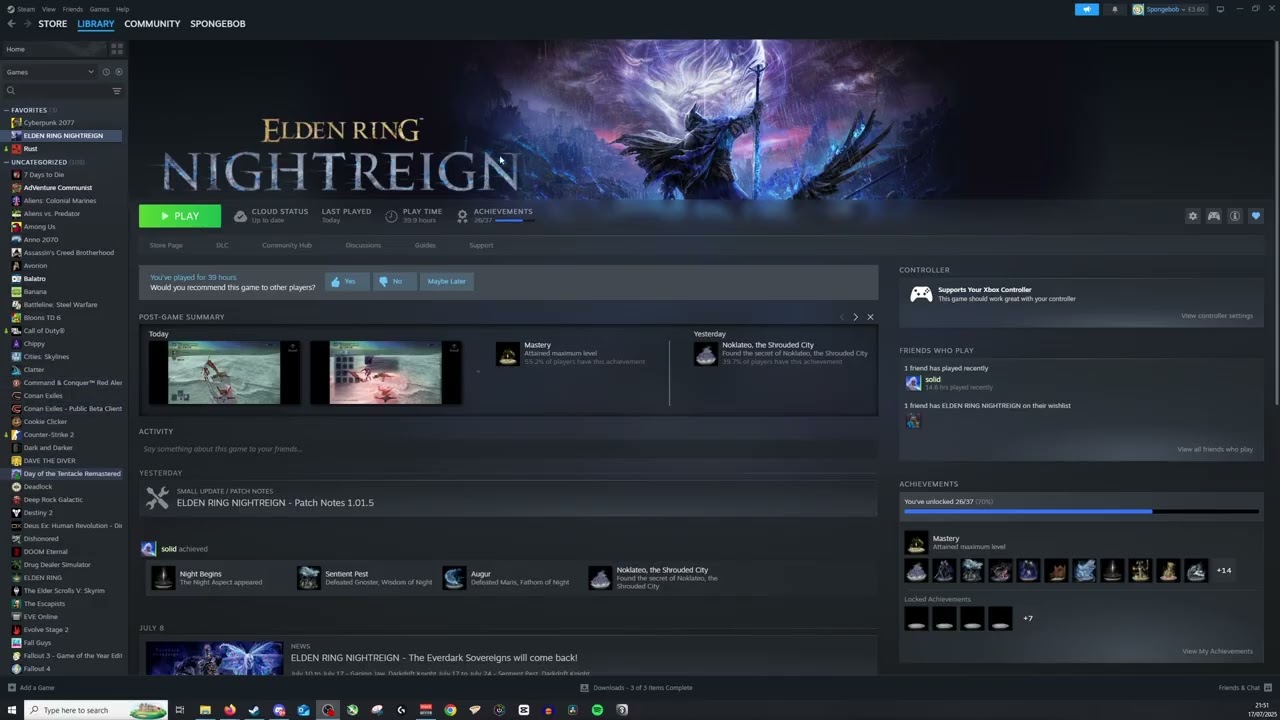Screen dimensions: 1280x720
Task: Toggle ready-to-play filter icon
Action: 119,72
